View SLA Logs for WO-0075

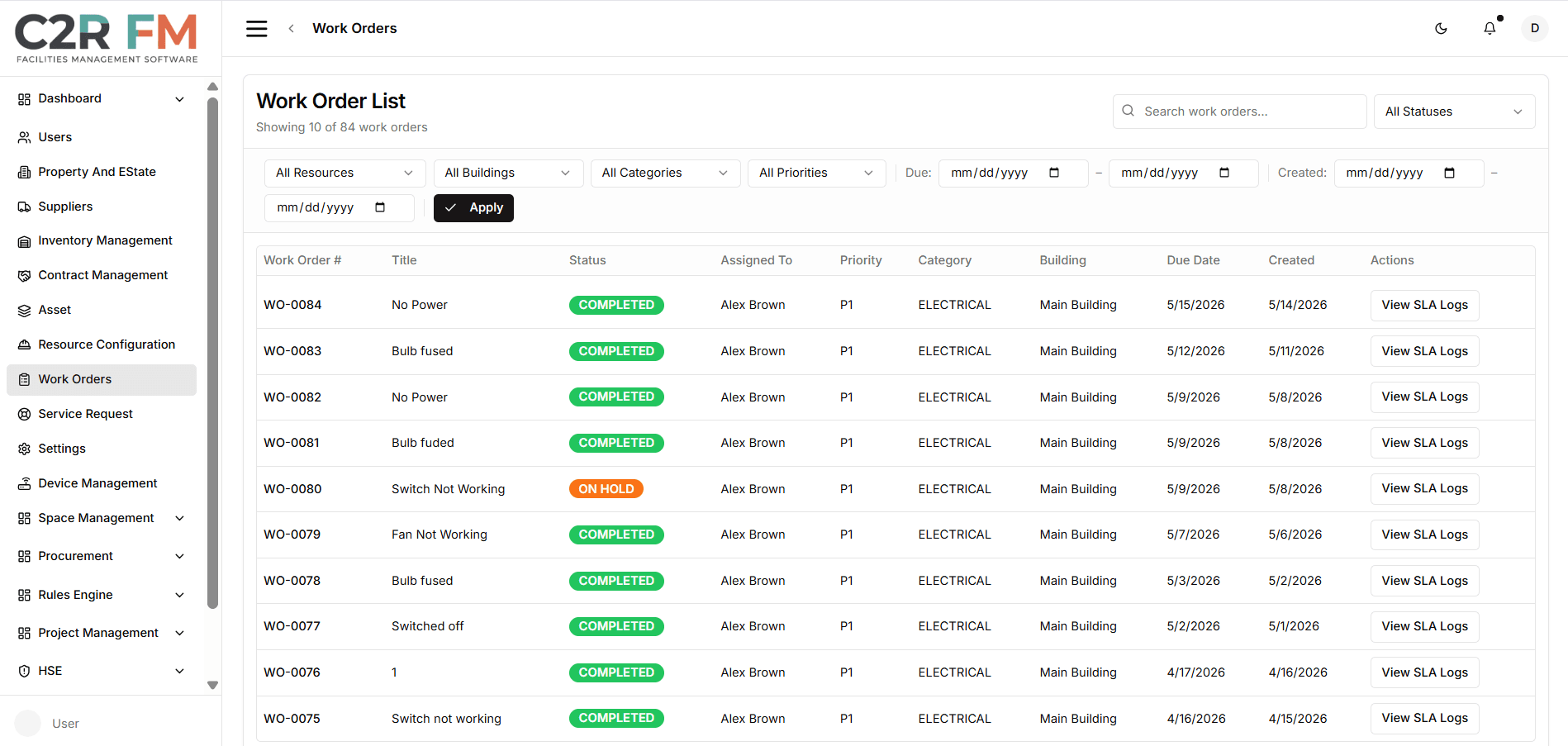tap(1424, 718)
